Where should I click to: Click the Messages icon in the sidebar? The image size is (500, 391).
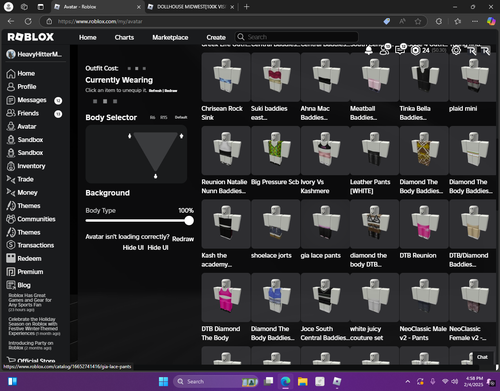[x=11, y=100]
